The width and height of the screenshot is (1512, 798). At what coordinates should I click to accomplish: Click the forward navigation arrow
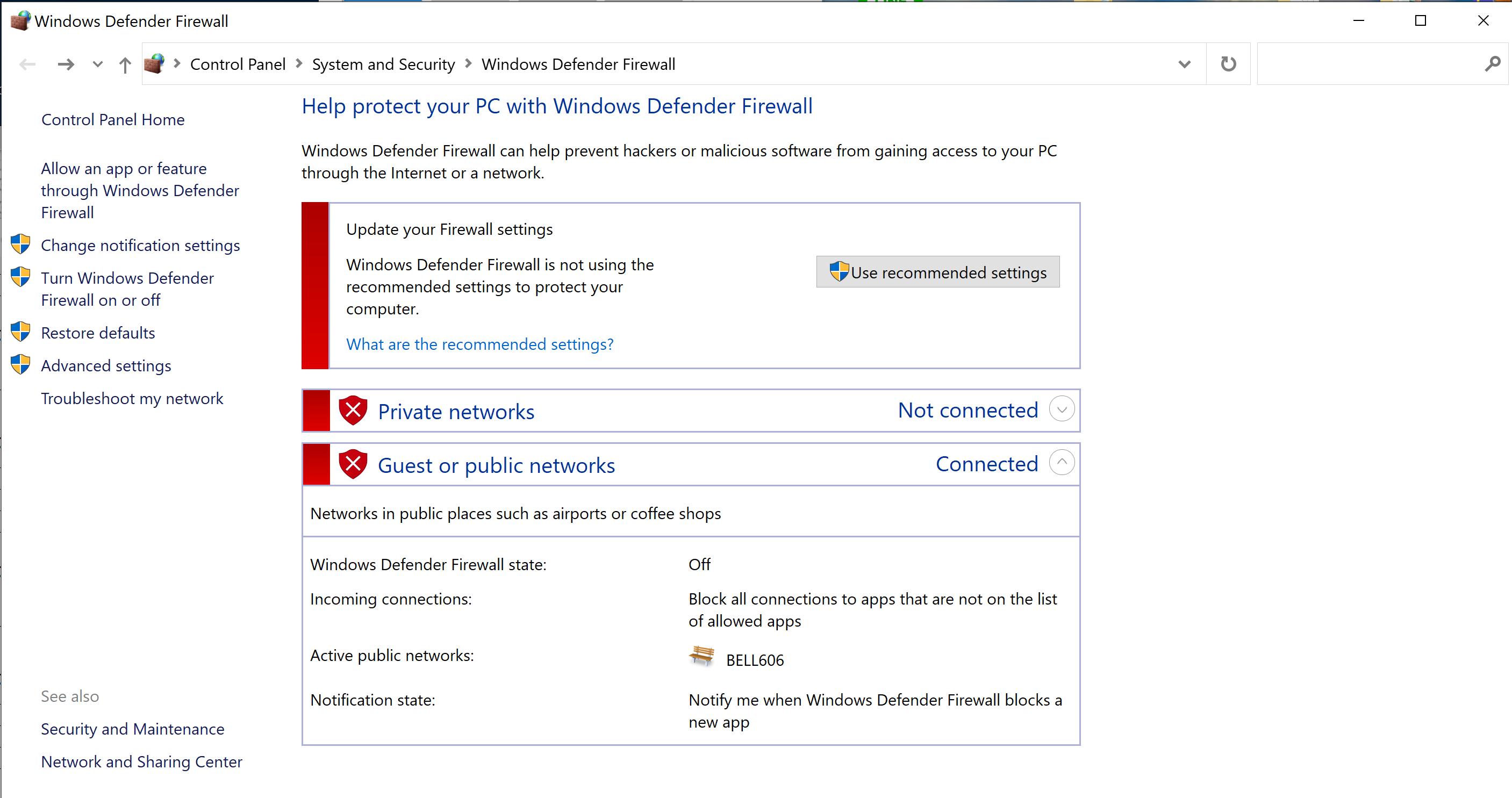tap(66, 64)
